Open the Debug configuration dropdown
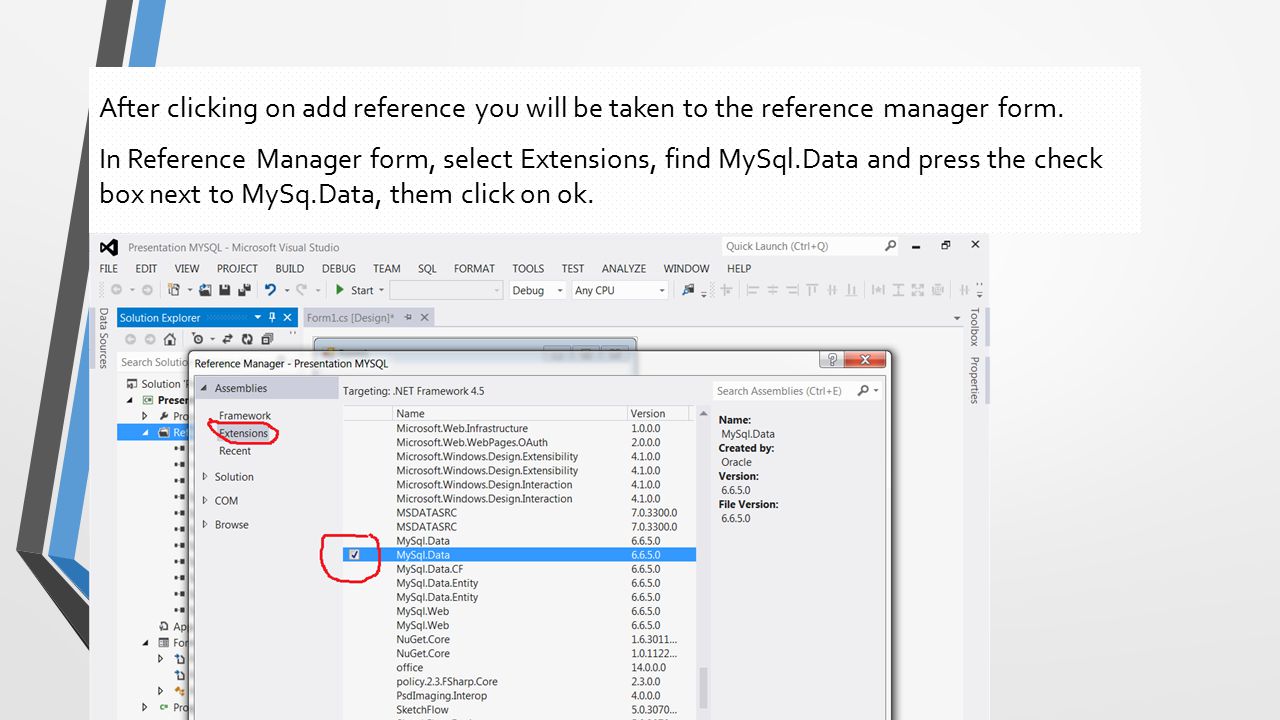1280x720 pixels. [537, 290]
